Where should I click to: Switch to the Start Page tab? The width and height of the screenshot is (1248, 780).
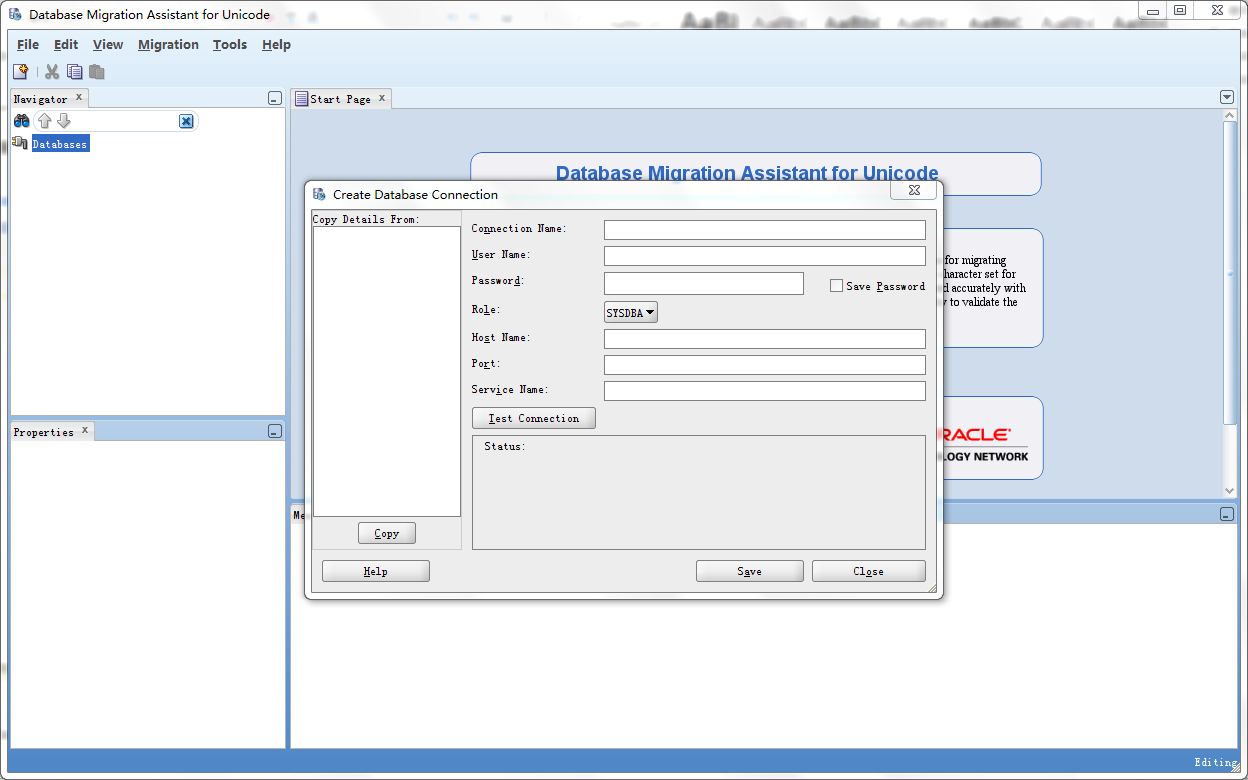pos(340,99)
